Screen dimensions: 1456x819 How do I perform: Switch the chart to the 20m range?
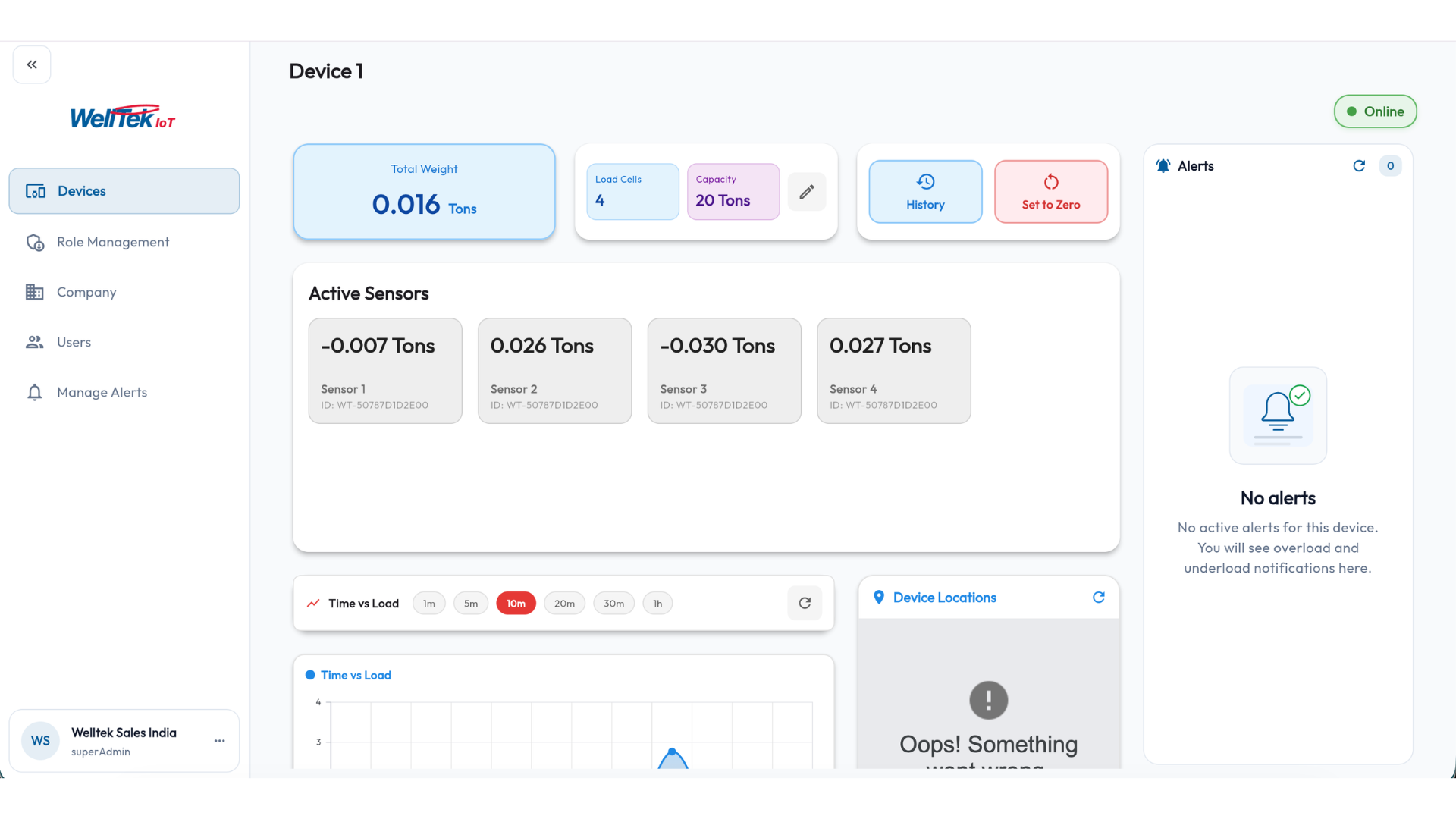coord(564,604)
